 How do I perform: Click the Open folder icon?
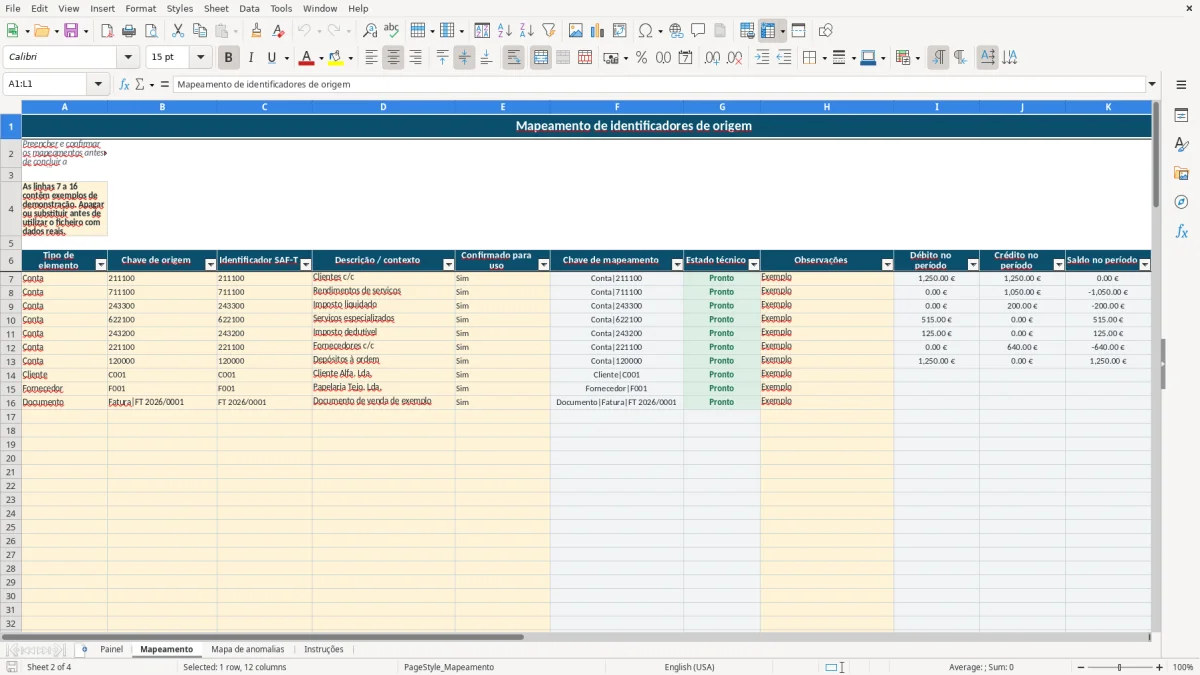(41, 31)
